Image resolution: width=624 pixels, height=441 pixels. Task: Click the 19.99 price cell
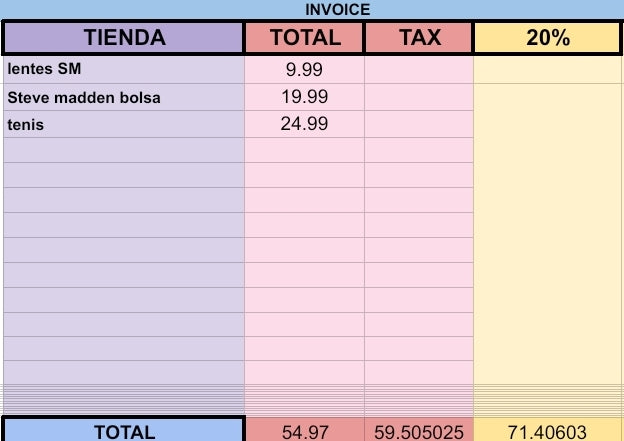pos(305,97)
